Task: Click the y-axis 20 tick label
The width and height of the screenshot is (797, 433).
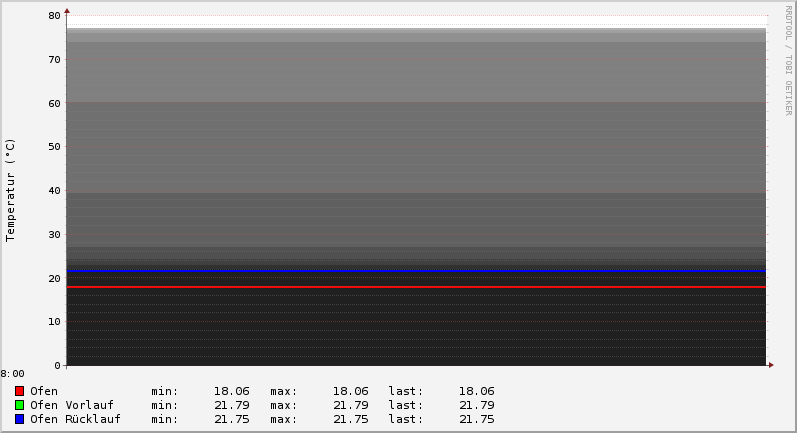Action: (54, 278)
